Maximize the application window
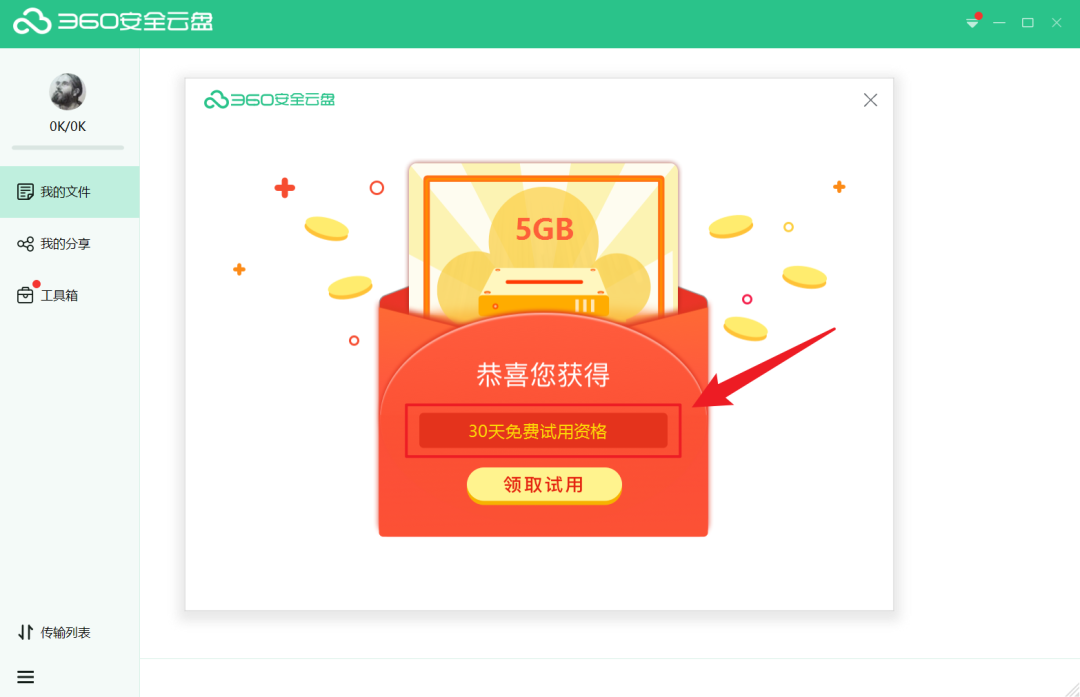The height and width of the screenshot is (697, 1080). click(1028, 23)
